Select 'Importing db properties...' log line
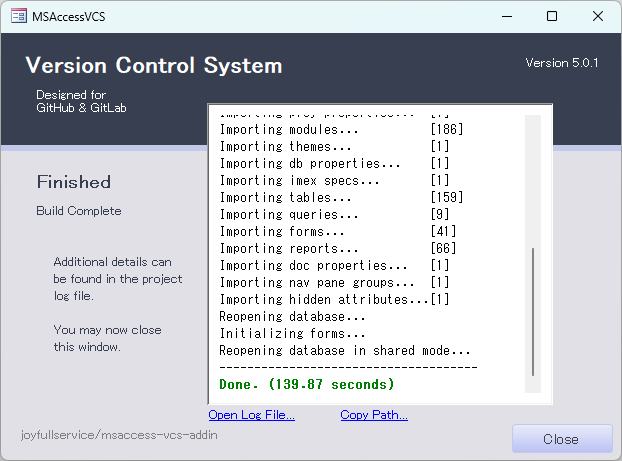 [x=334, y=163]
